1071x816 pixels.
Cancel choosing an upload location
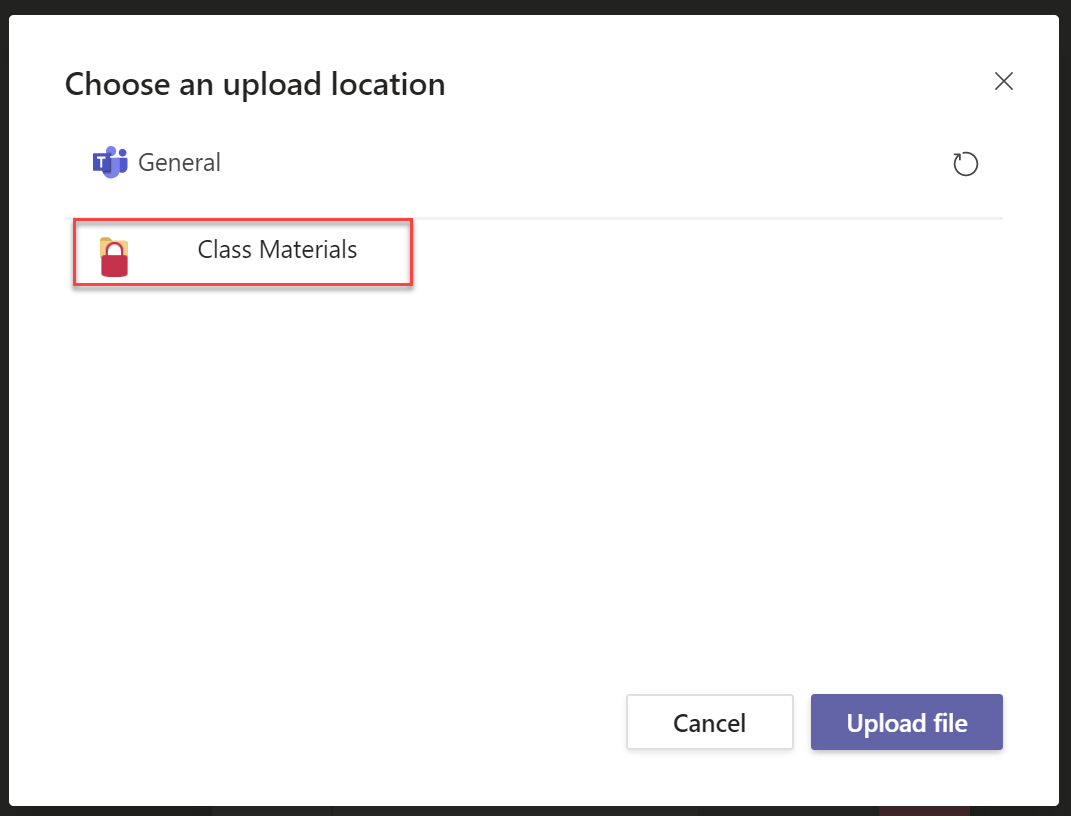coord(709,722)
